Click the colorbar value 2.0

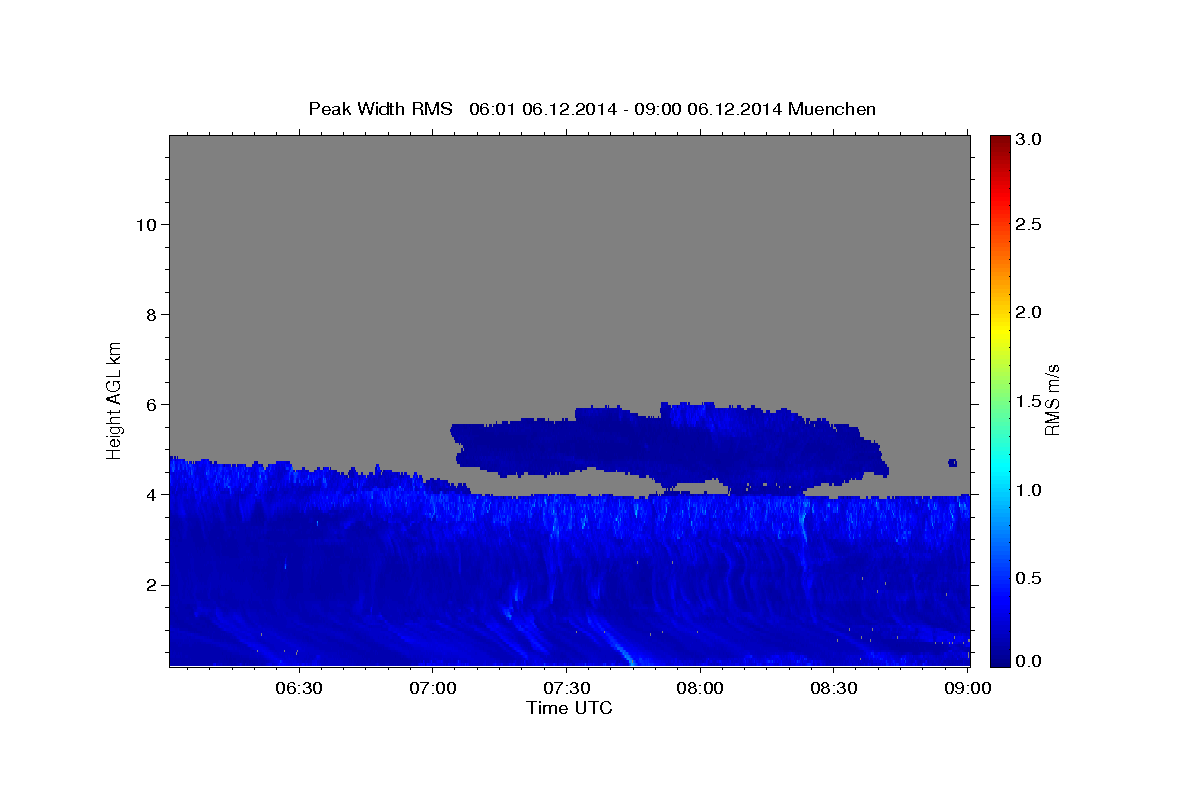1030,312
